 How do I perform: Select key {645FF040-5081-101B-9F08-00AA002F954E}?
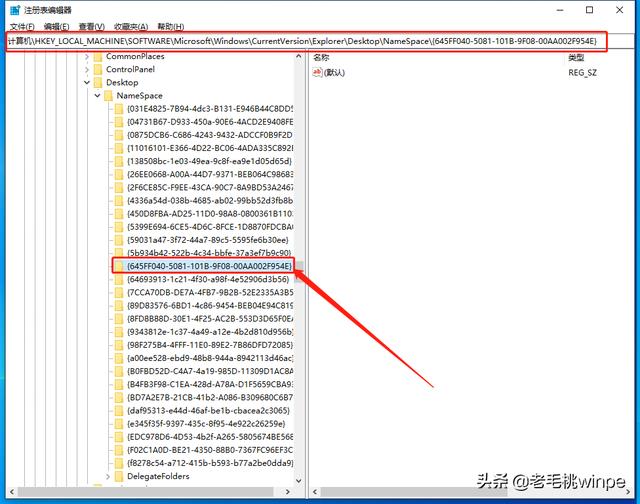click(x=209, y=266)
